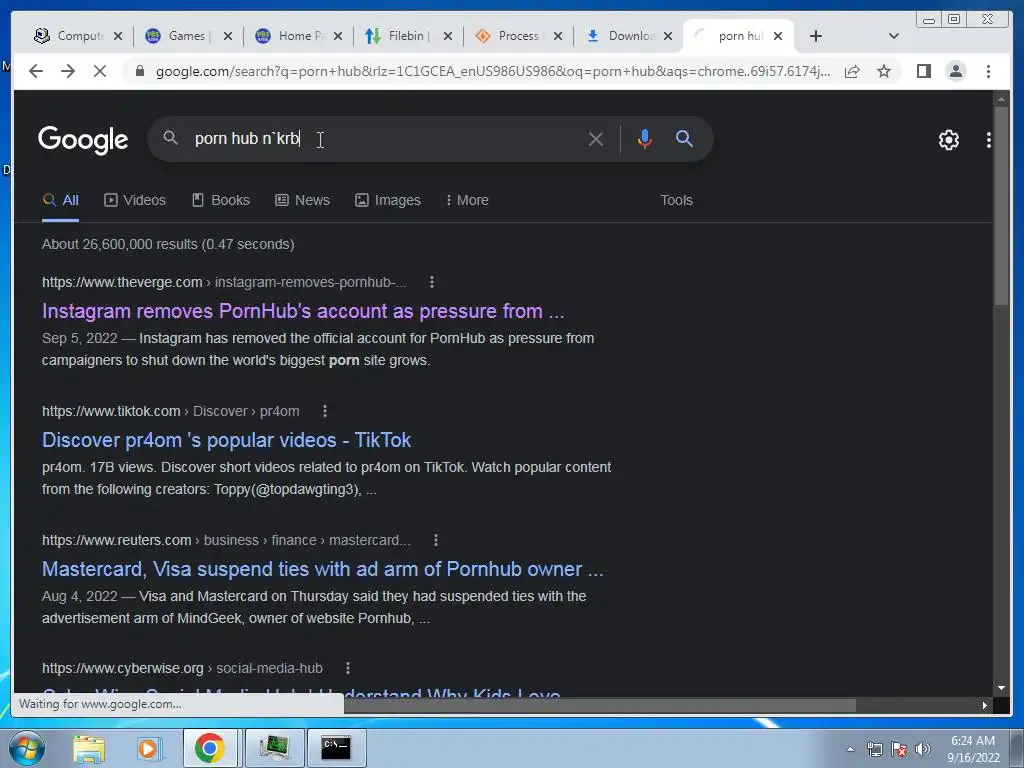The image size is (1024, 768).
Task: Start voice search with microphone icon
Action: pos(645,139)
